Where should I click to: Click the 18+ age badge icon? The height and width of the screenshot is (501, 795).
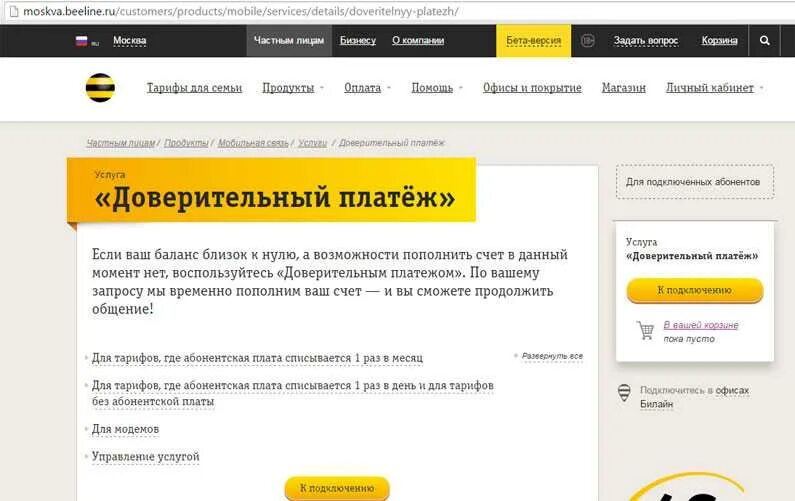(x=587, y=41)
